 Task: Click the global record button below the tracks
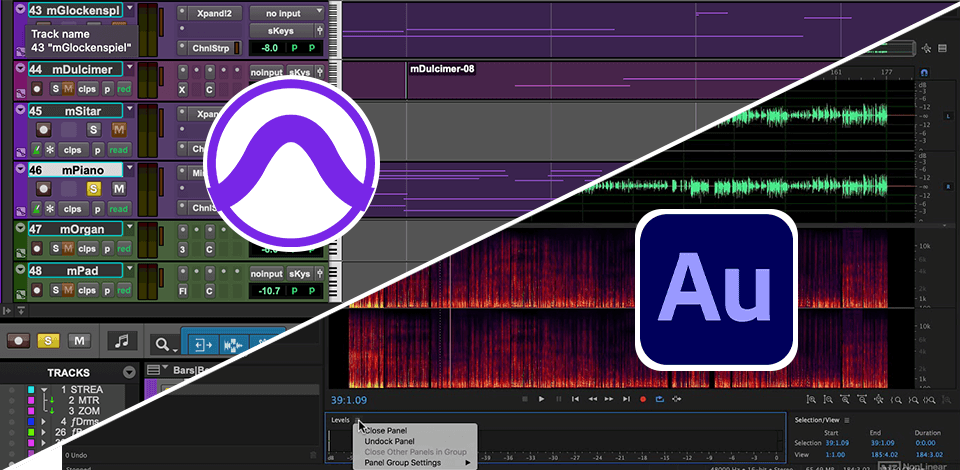18,341
